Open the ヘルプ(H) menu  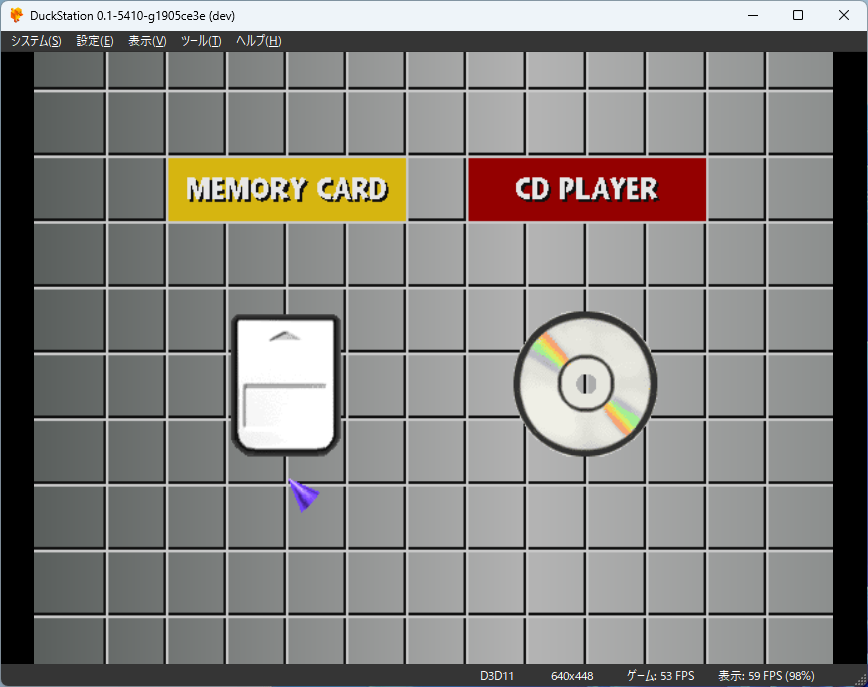(x=259, y=41)
